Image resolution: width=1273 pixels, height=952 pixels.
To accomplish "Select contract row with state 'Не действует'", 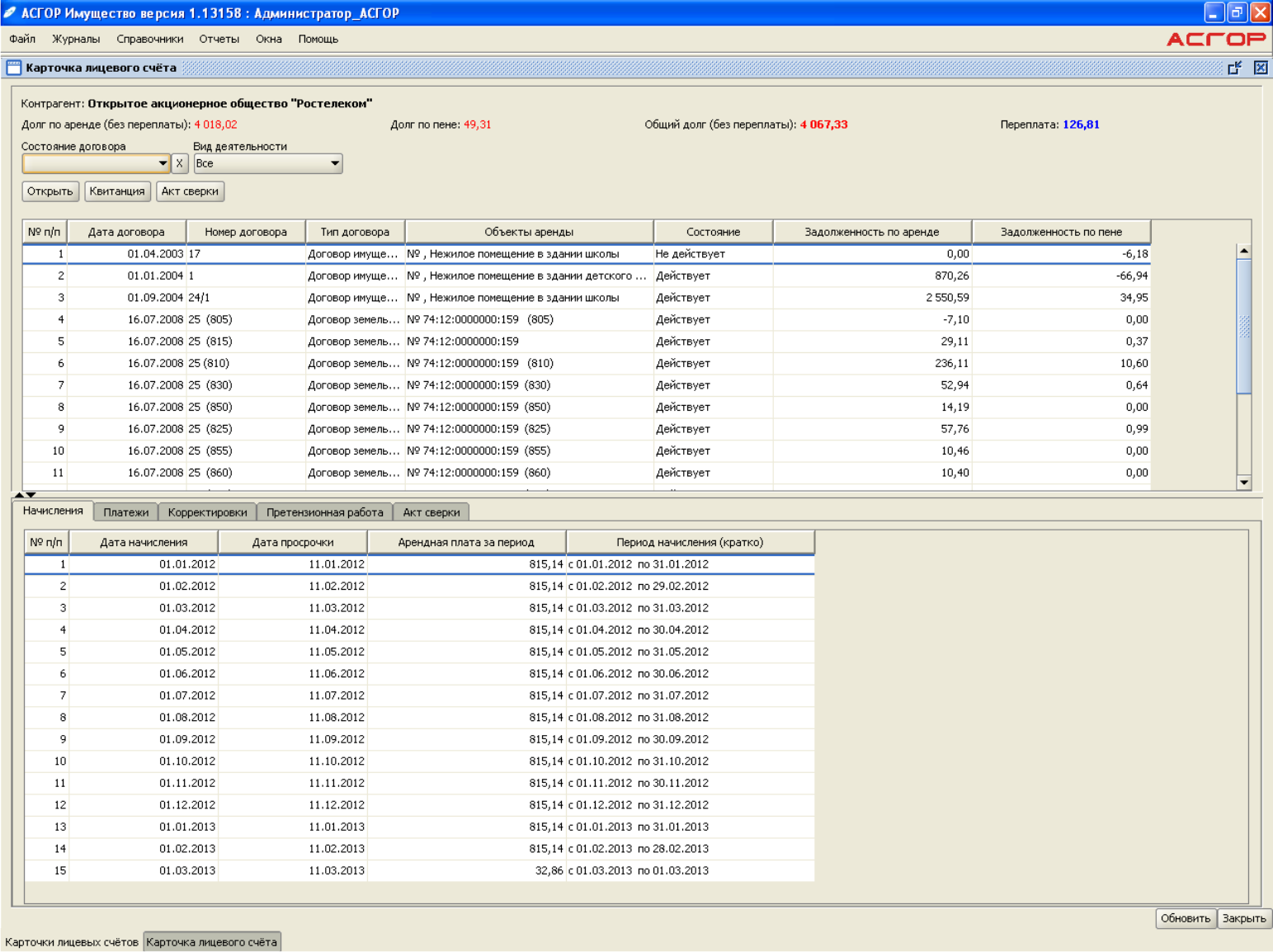I will (x=587, y=254).
